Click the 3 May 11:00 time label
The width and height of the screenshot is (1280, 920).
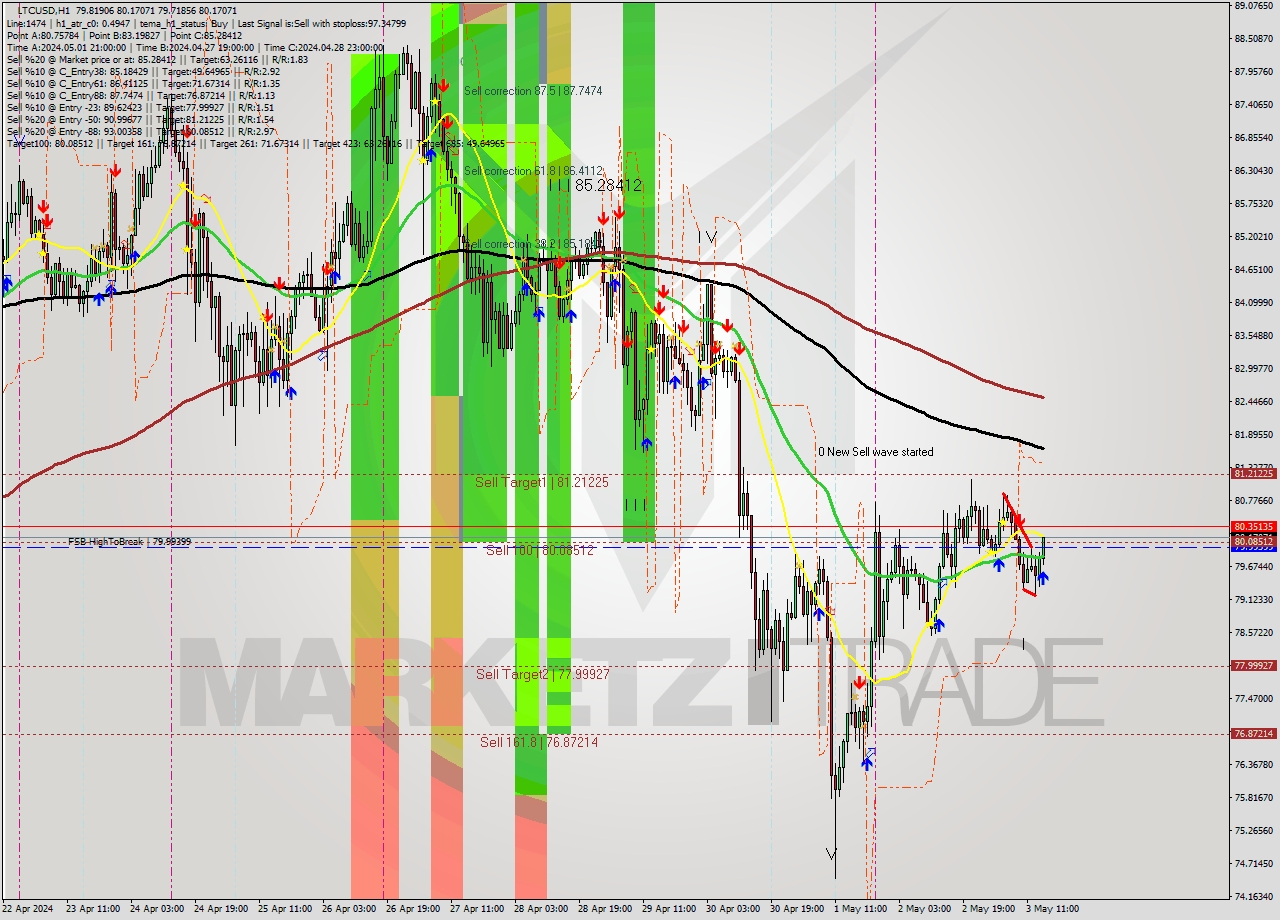click(x=1052, y=909)
